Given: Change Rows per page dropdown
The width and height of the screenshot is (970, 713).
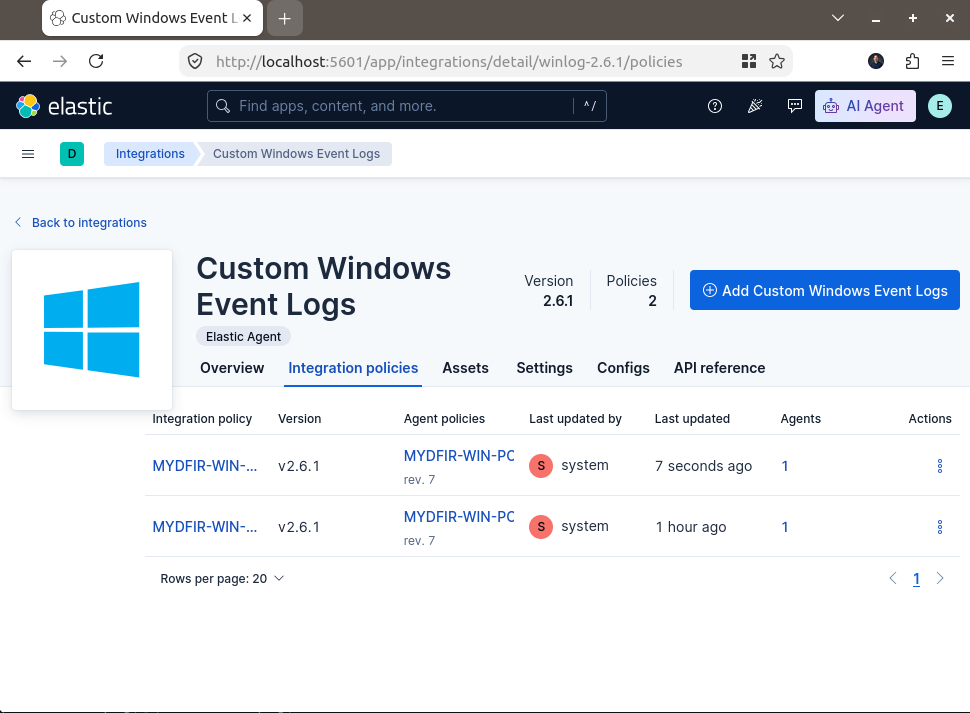Looking at the screenshot, I should (222, 579).
